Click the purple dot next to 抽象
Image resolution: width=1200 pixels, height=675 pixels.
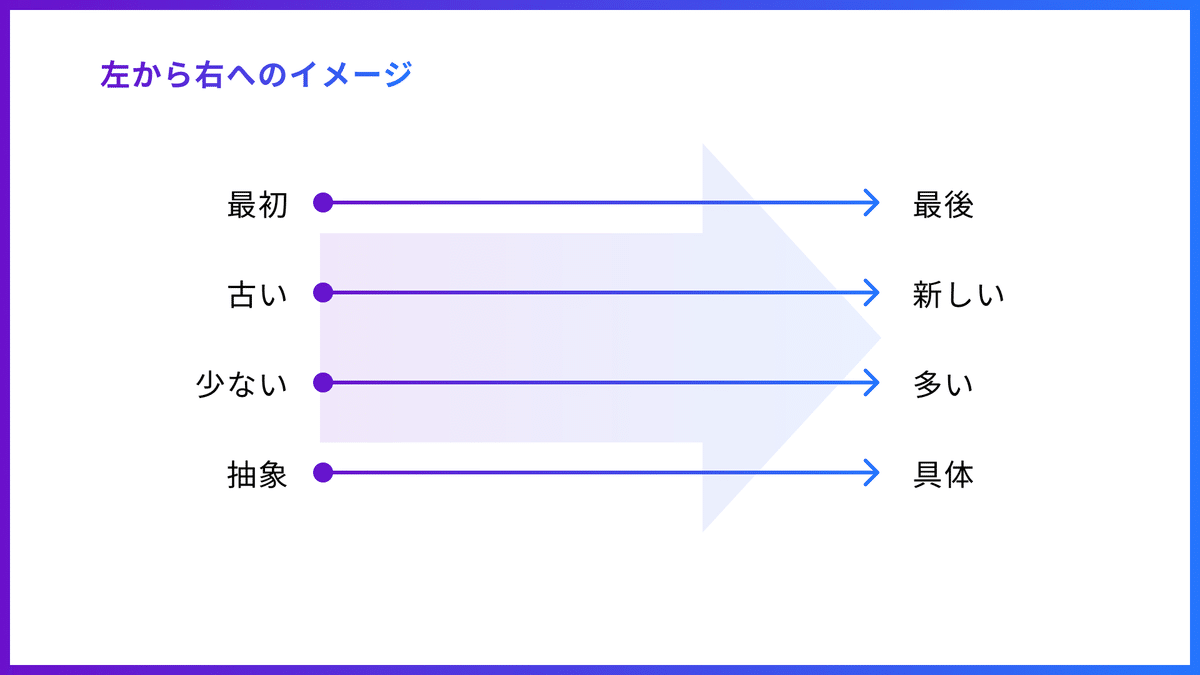pyautogui.click(x=322, y=472)
